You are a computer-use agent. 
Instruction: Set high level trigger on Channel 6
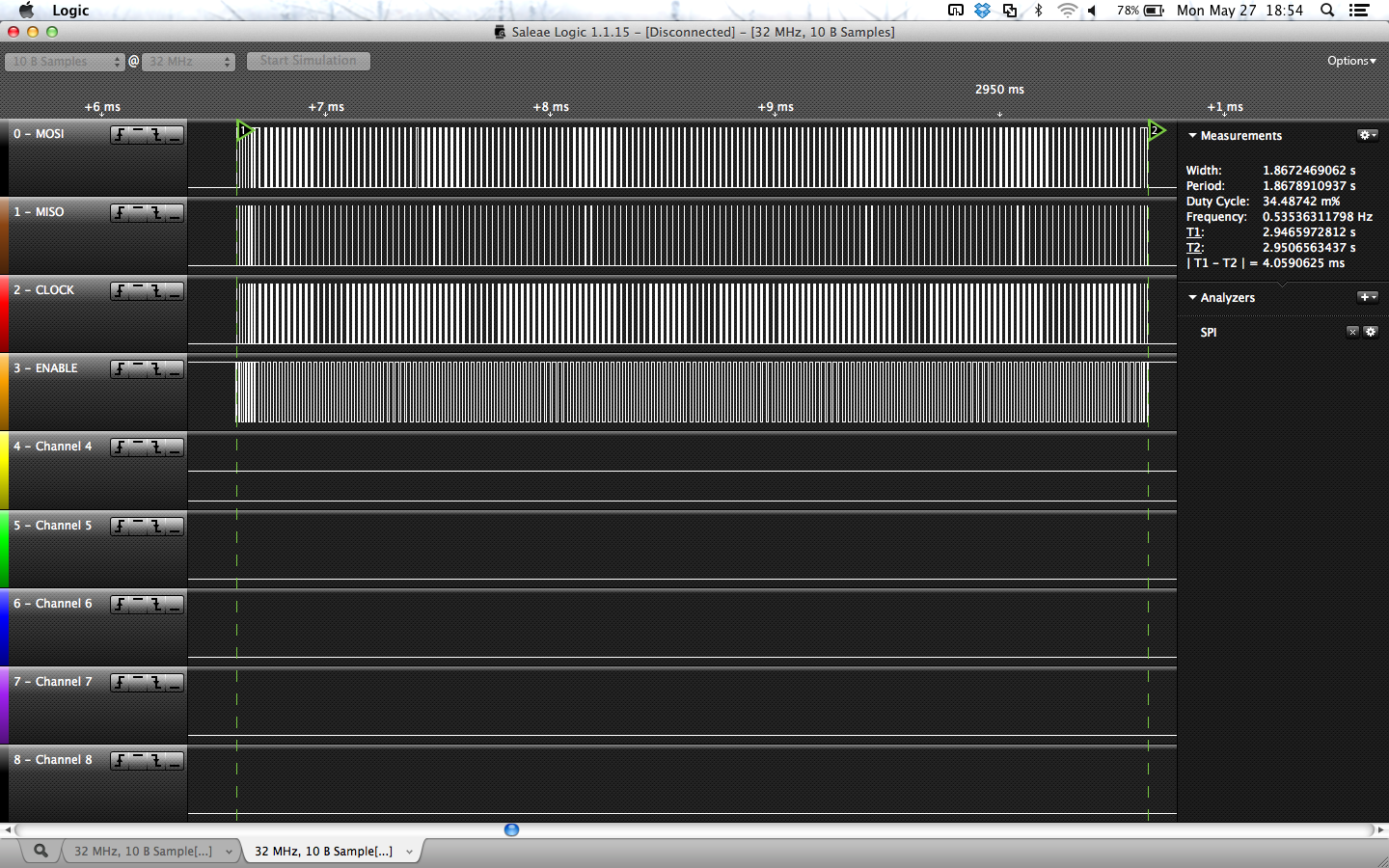[x=138, y=605]
